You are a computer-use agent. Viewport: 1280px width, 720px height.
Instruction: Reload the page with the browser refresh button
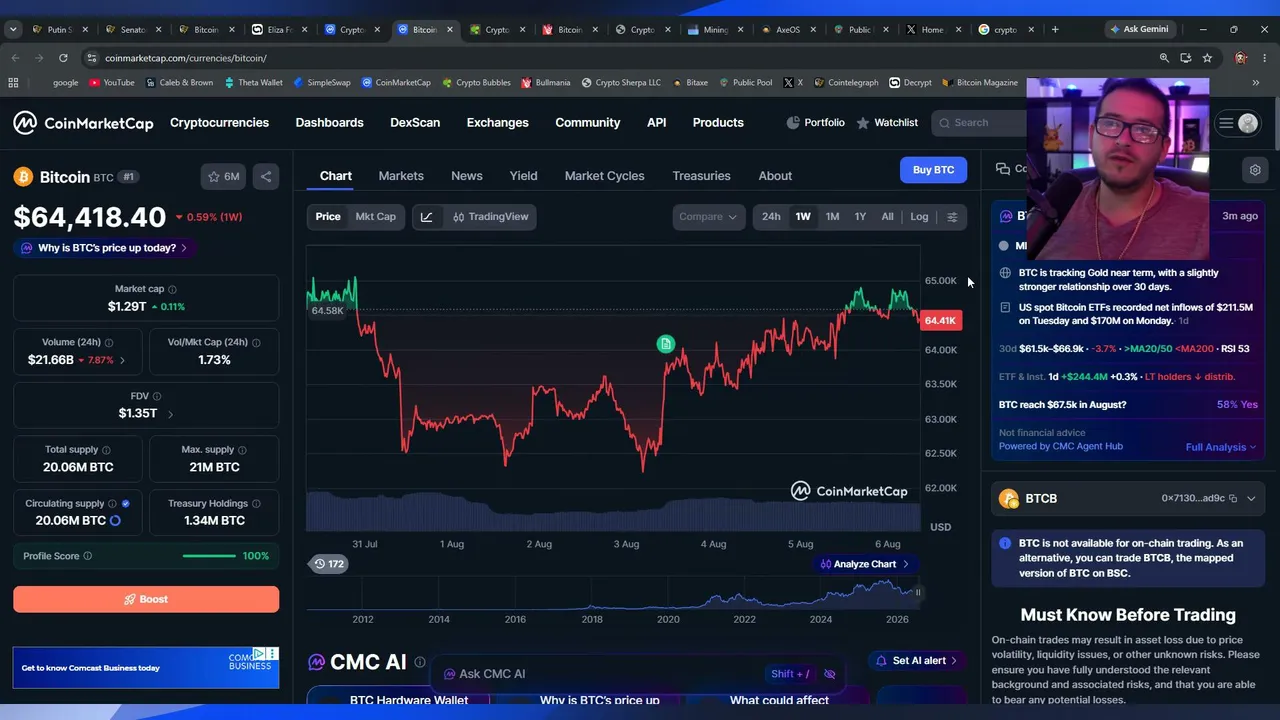pyautogui.click(x=63, y=58)
